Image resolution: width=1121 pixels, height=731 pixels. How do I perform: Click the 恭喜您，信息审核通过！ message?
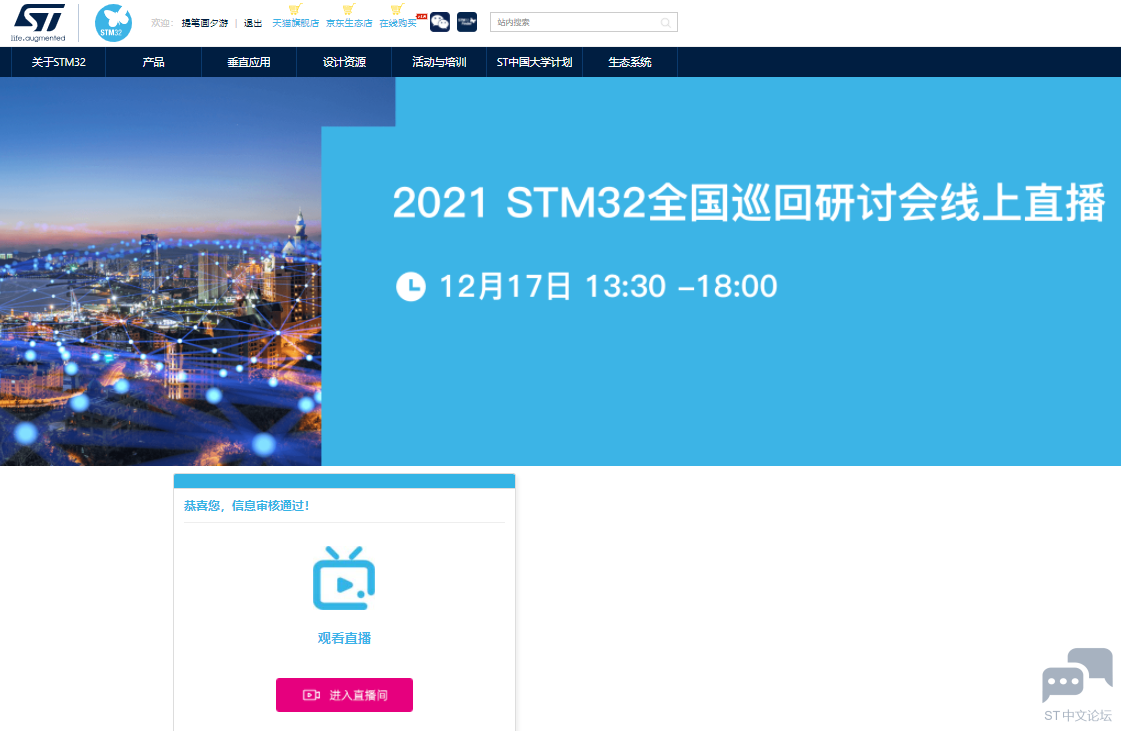[247, 506]
